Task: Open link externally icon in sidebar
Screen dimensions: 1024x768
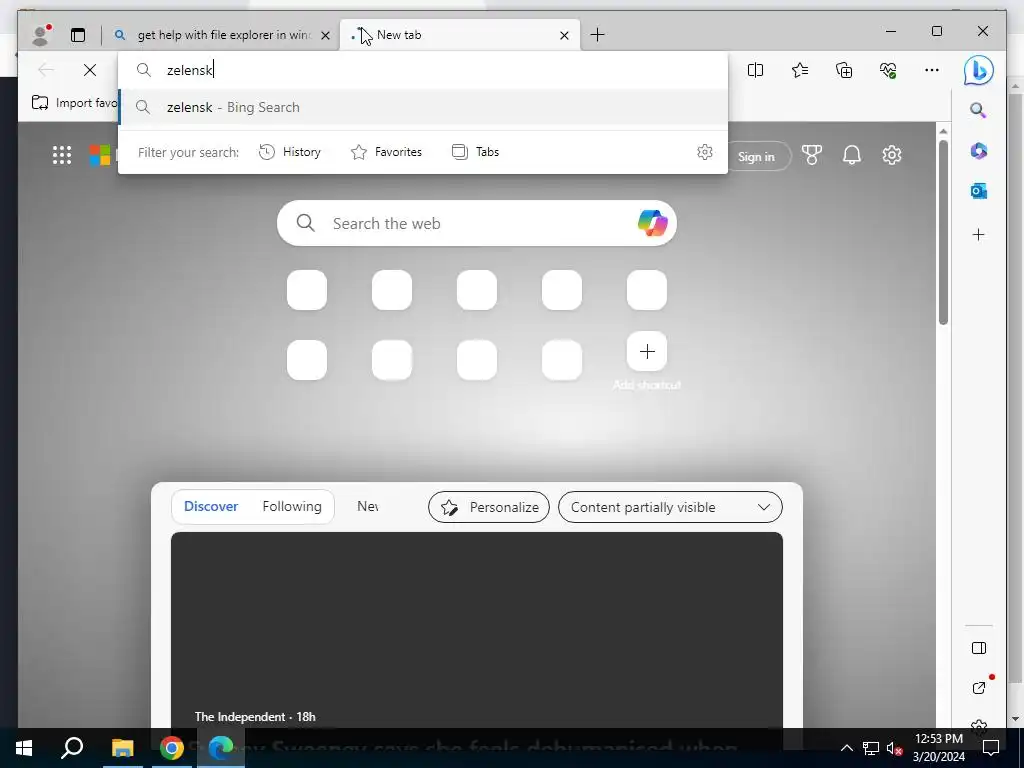Action: (x=978, y=688)
